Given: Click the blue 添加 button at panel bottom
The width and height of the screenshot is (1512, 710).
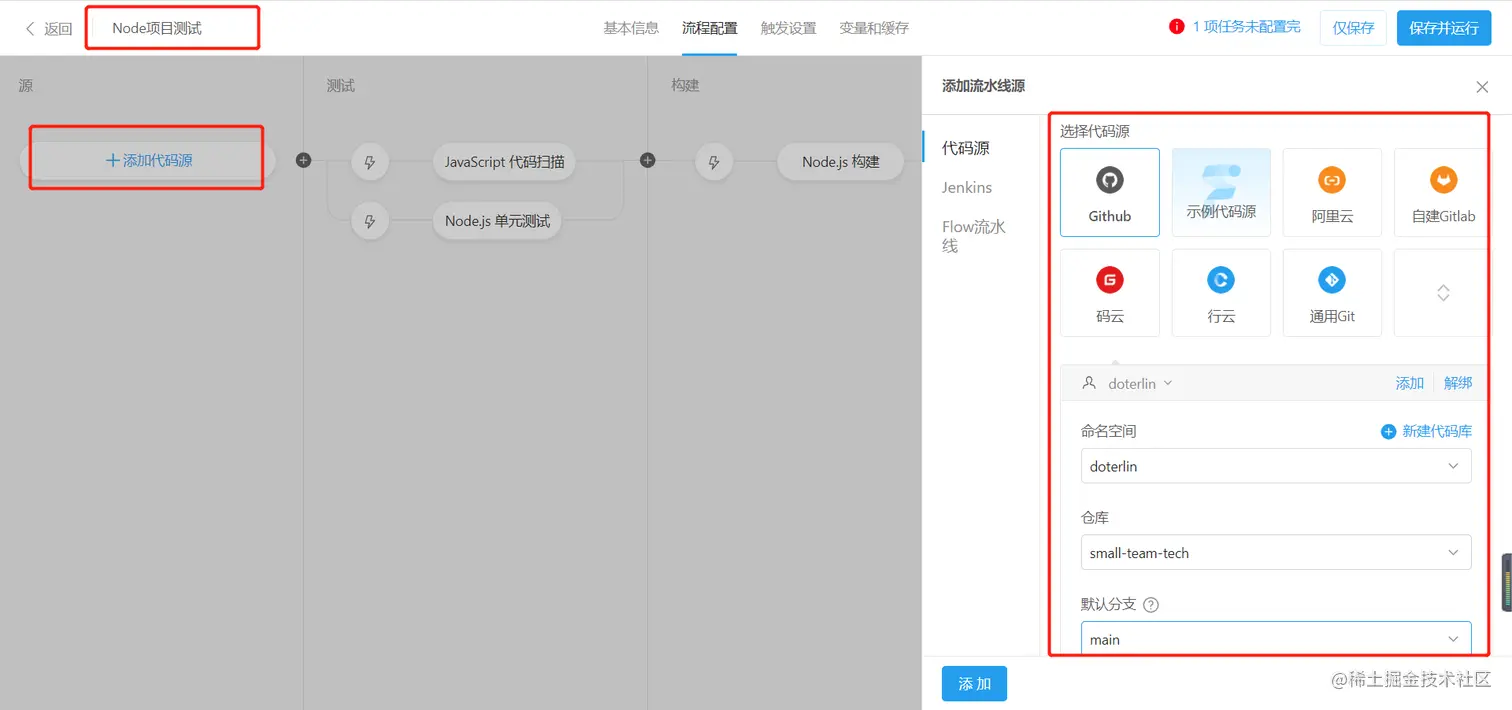Looking at the screenshot, I should 974,684.
